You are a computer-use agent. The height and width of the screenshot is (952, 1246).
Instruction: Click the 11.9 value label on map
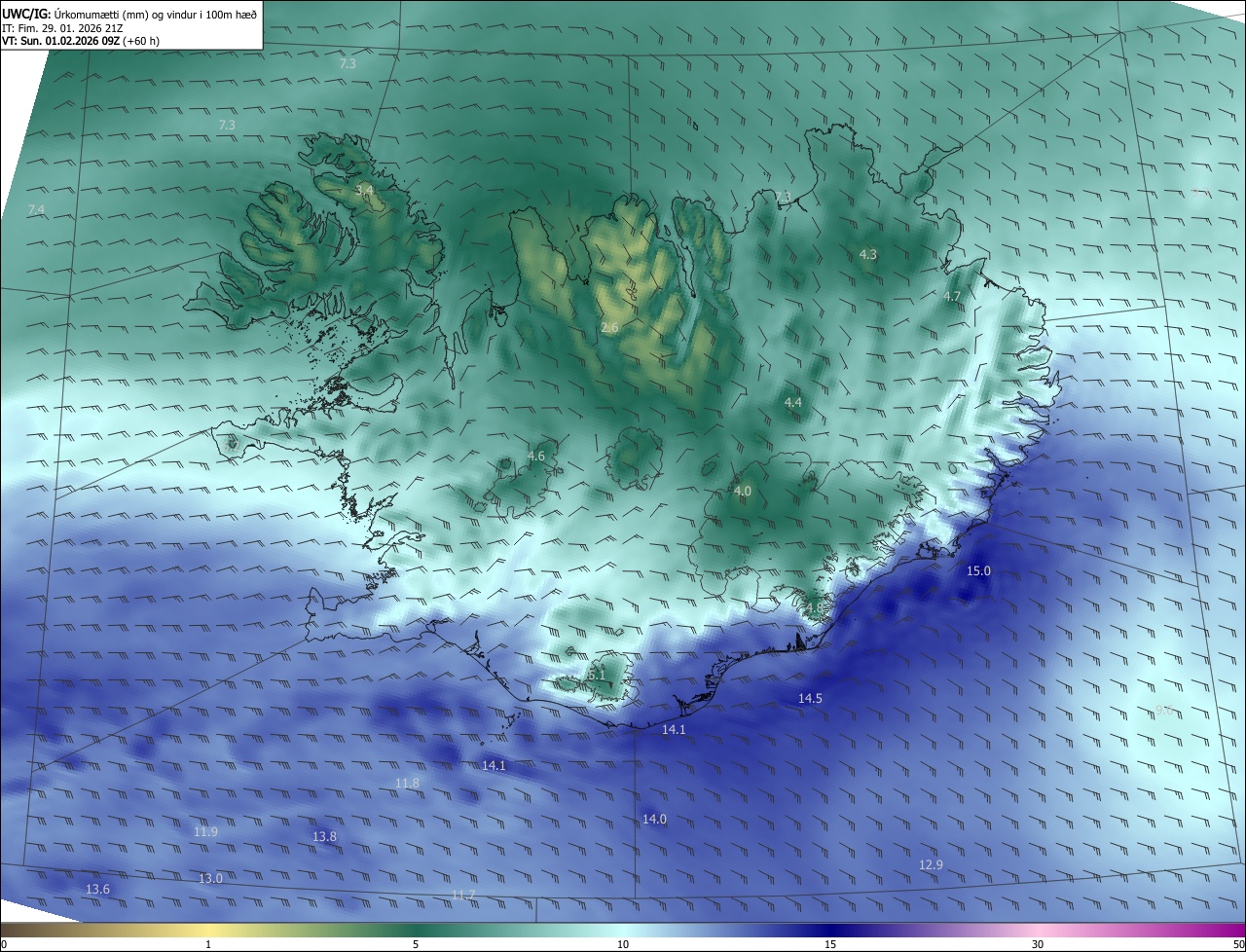(x=205, y=831)
